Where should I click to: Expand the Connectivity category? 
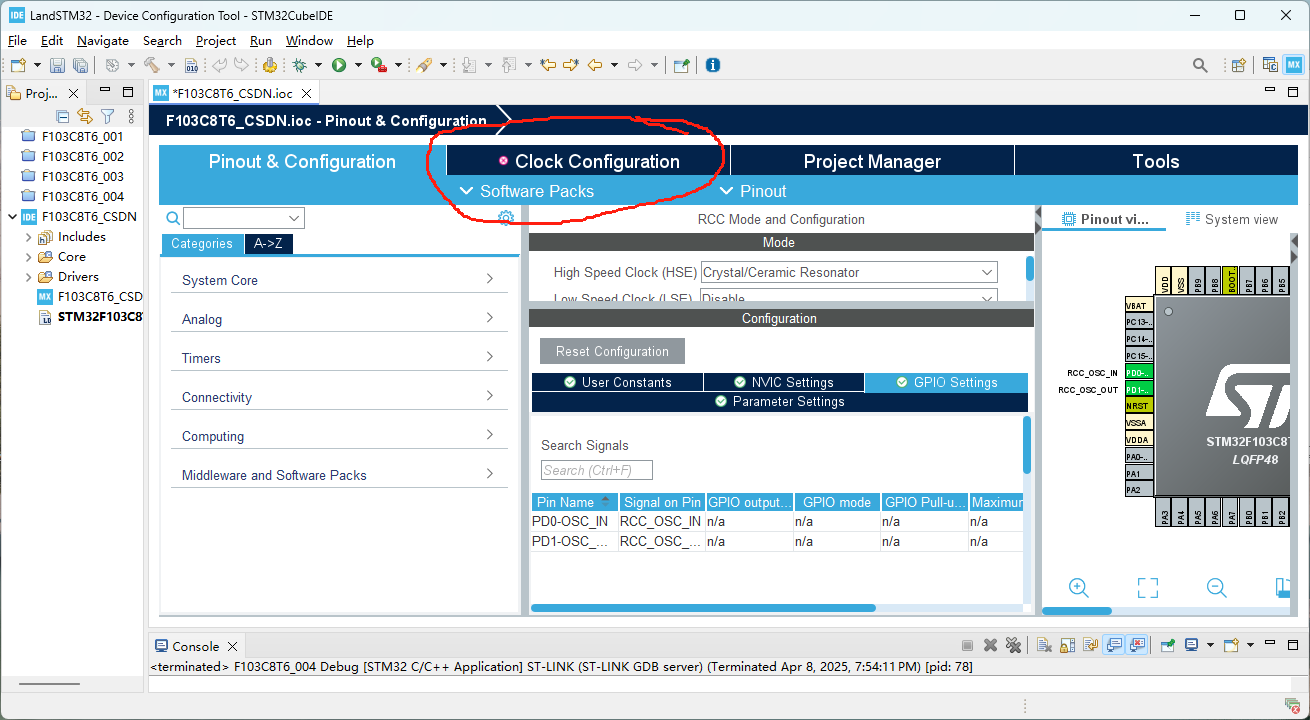(339, 397)
